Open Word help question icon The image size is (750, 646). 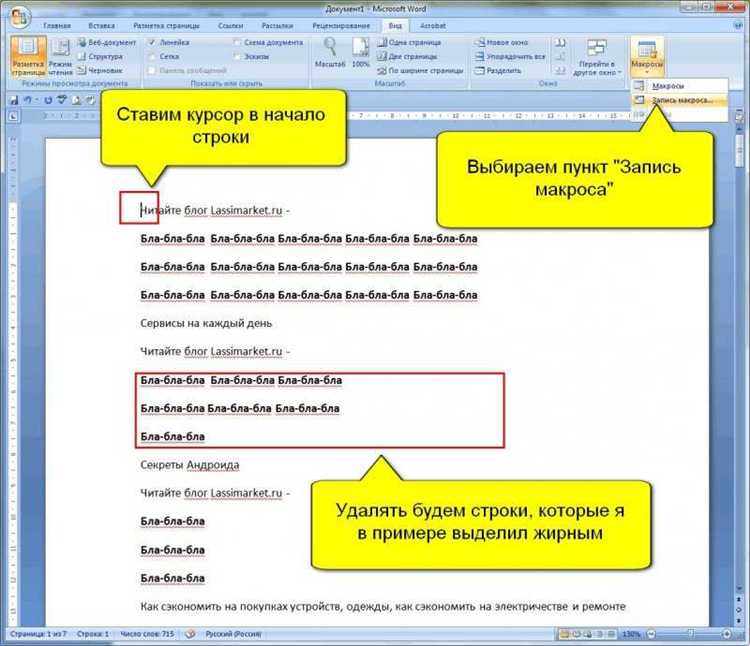click(x=739, y=25)
